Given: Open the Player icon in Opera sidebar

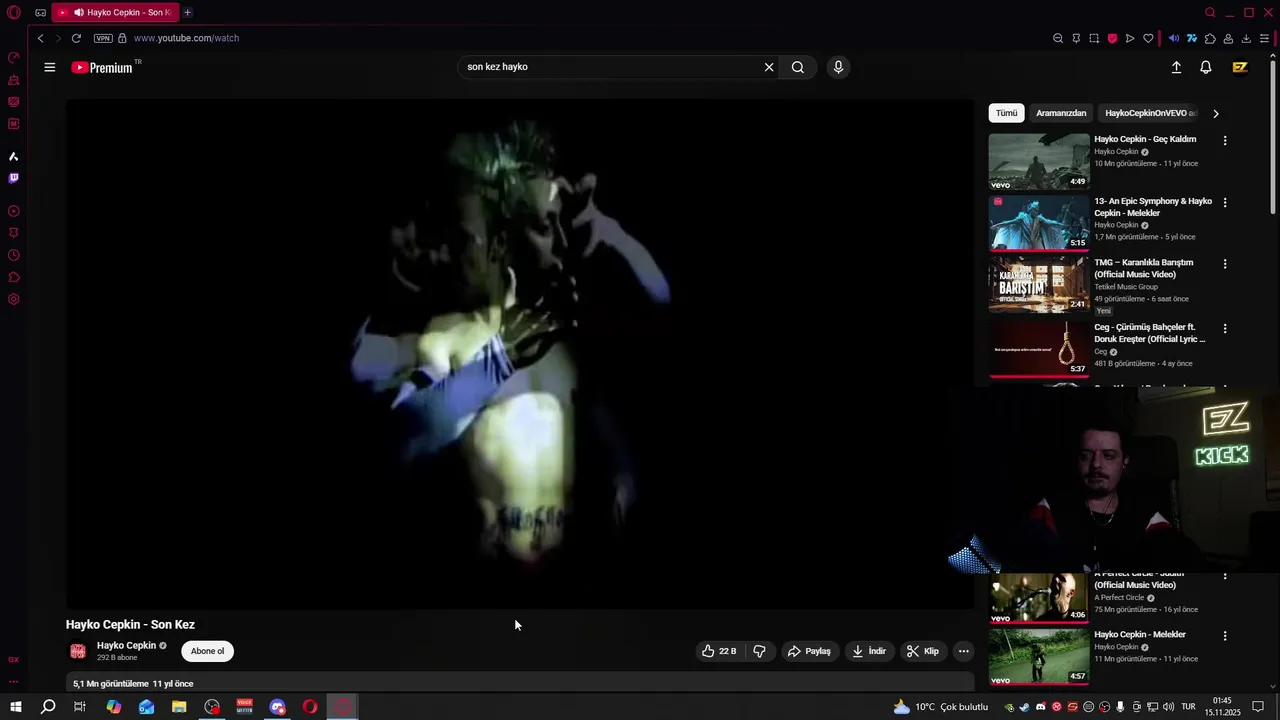Looking at the screenshot, I should (x=14, y=211).
